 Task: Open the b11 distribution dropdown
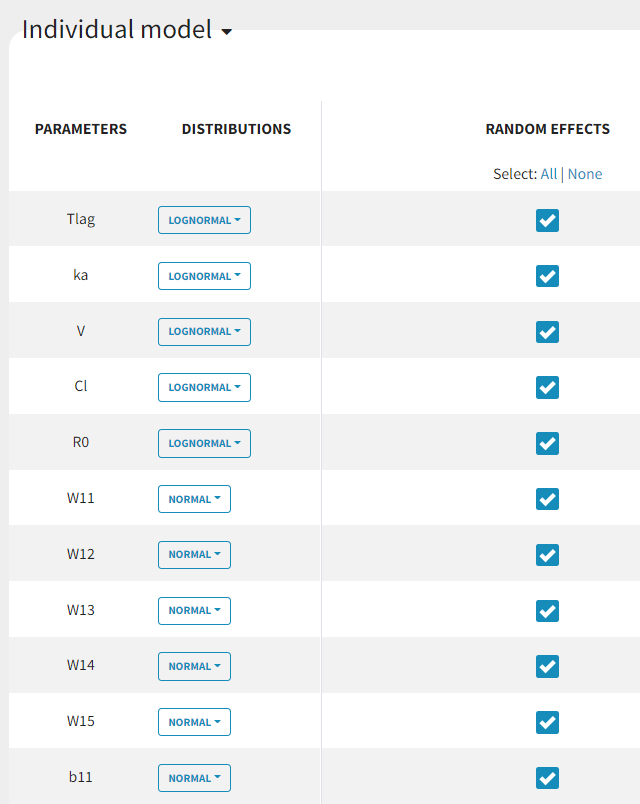click(194, 778)
